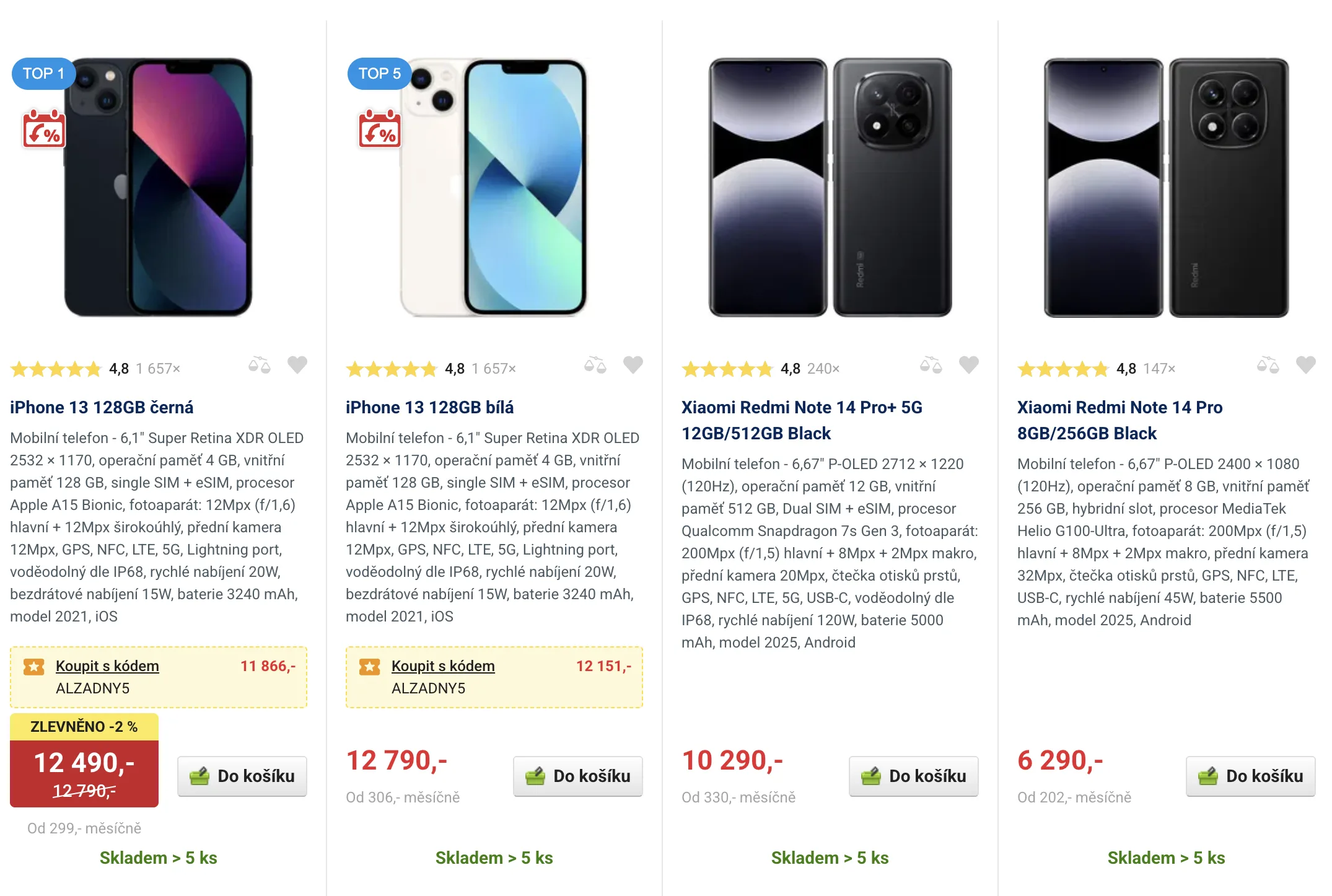Image resolution: width=1332 pixels, height=896 pixels.
Task: Open iPhone 13 128GB bílá product title
Action: 429,407
